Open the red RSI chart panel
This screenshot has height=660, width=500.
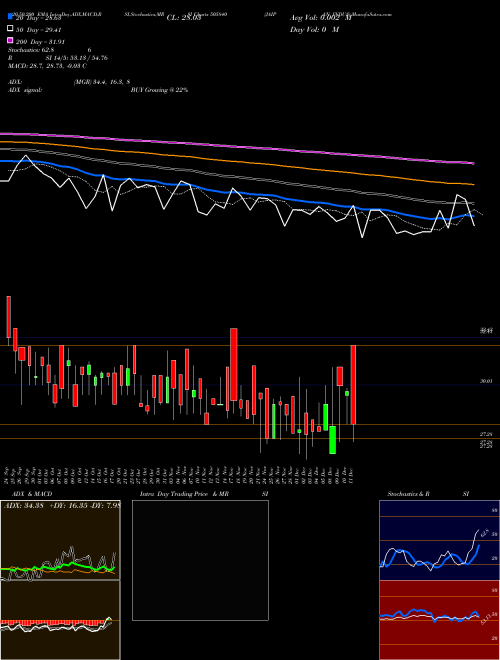click(x=439, y=620)
